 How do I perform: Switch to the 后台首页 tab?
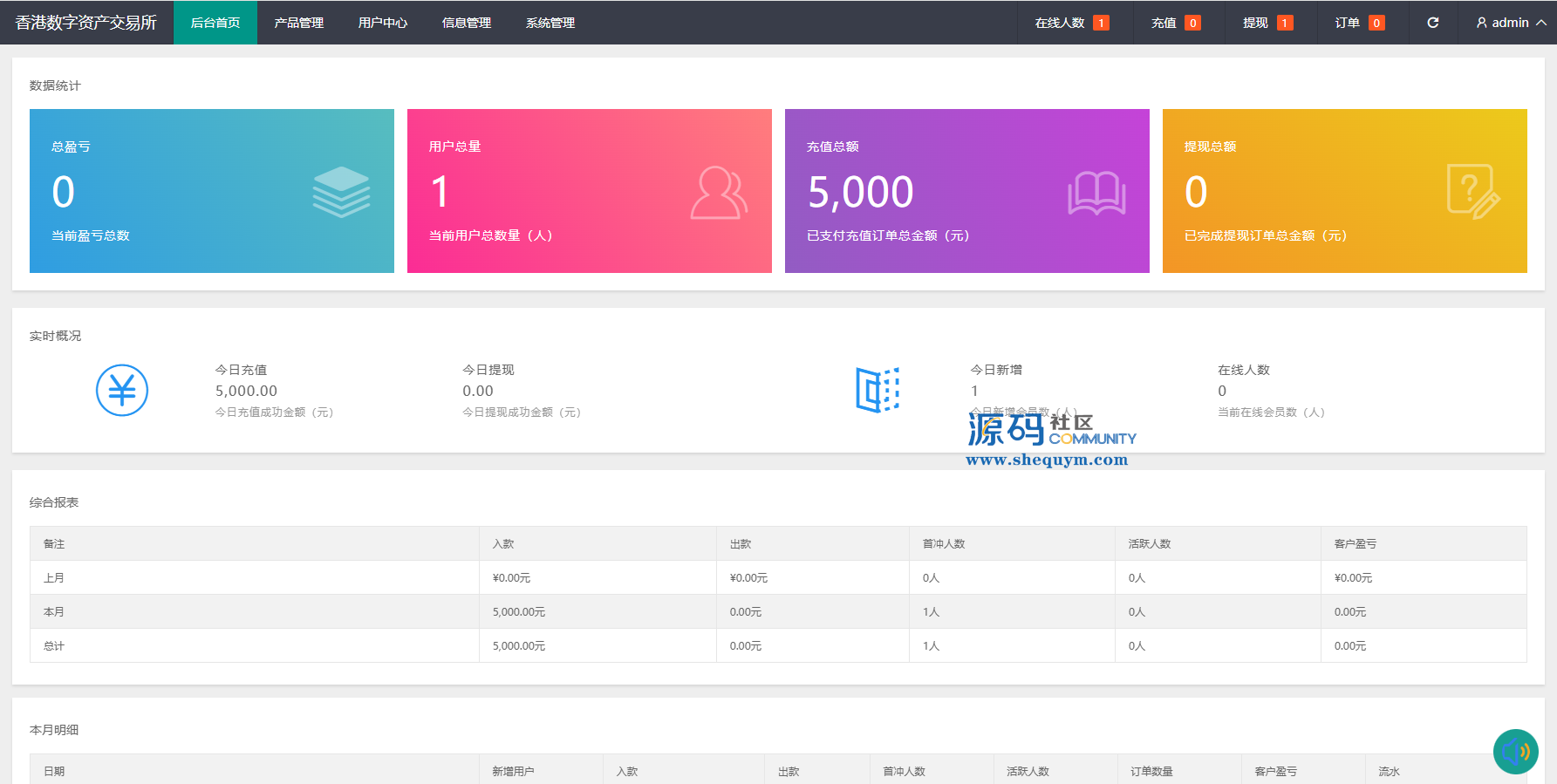point(215,23)
